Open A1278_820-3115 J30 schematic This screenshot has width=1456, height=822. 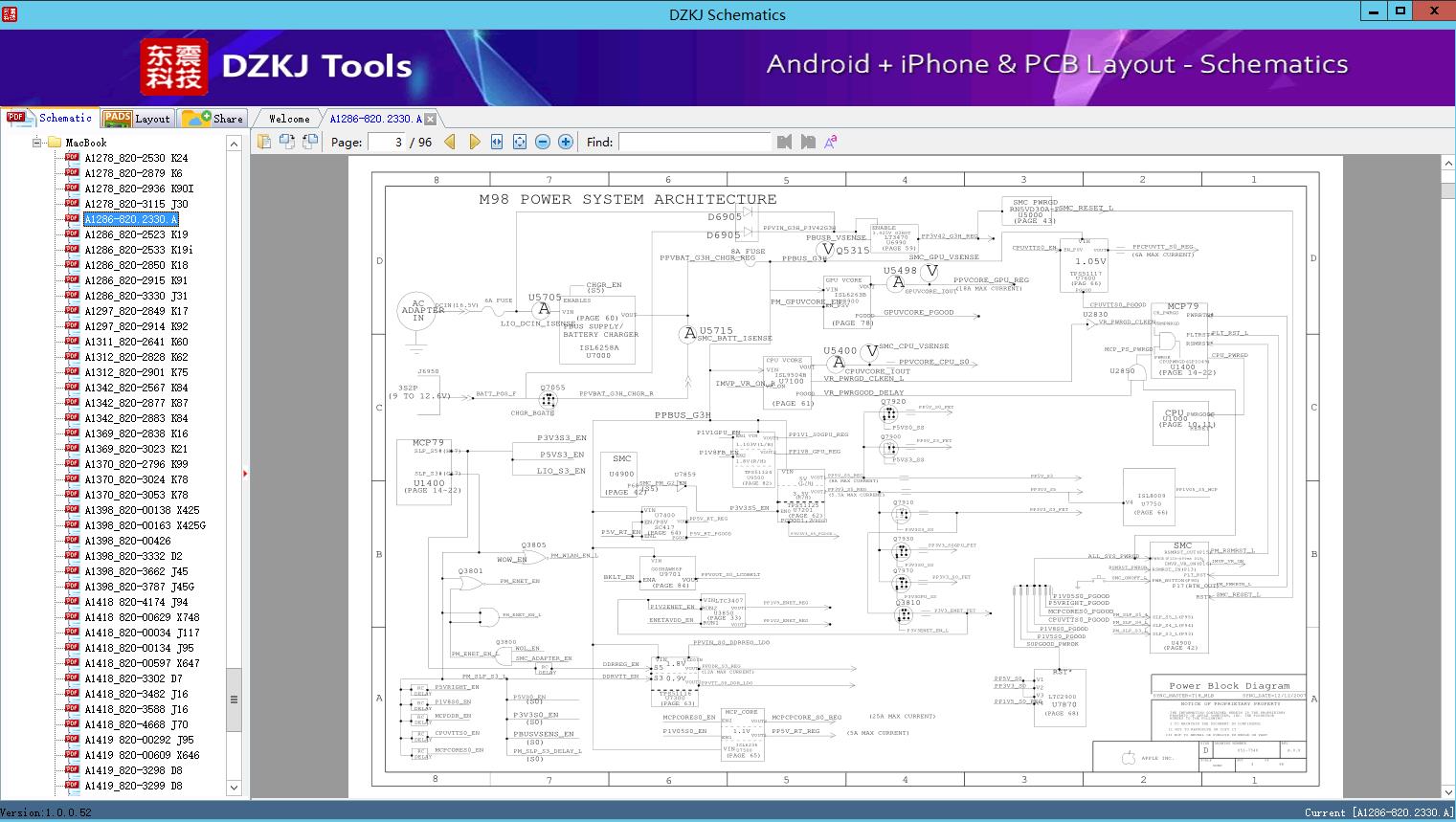(x=136, y=204)
